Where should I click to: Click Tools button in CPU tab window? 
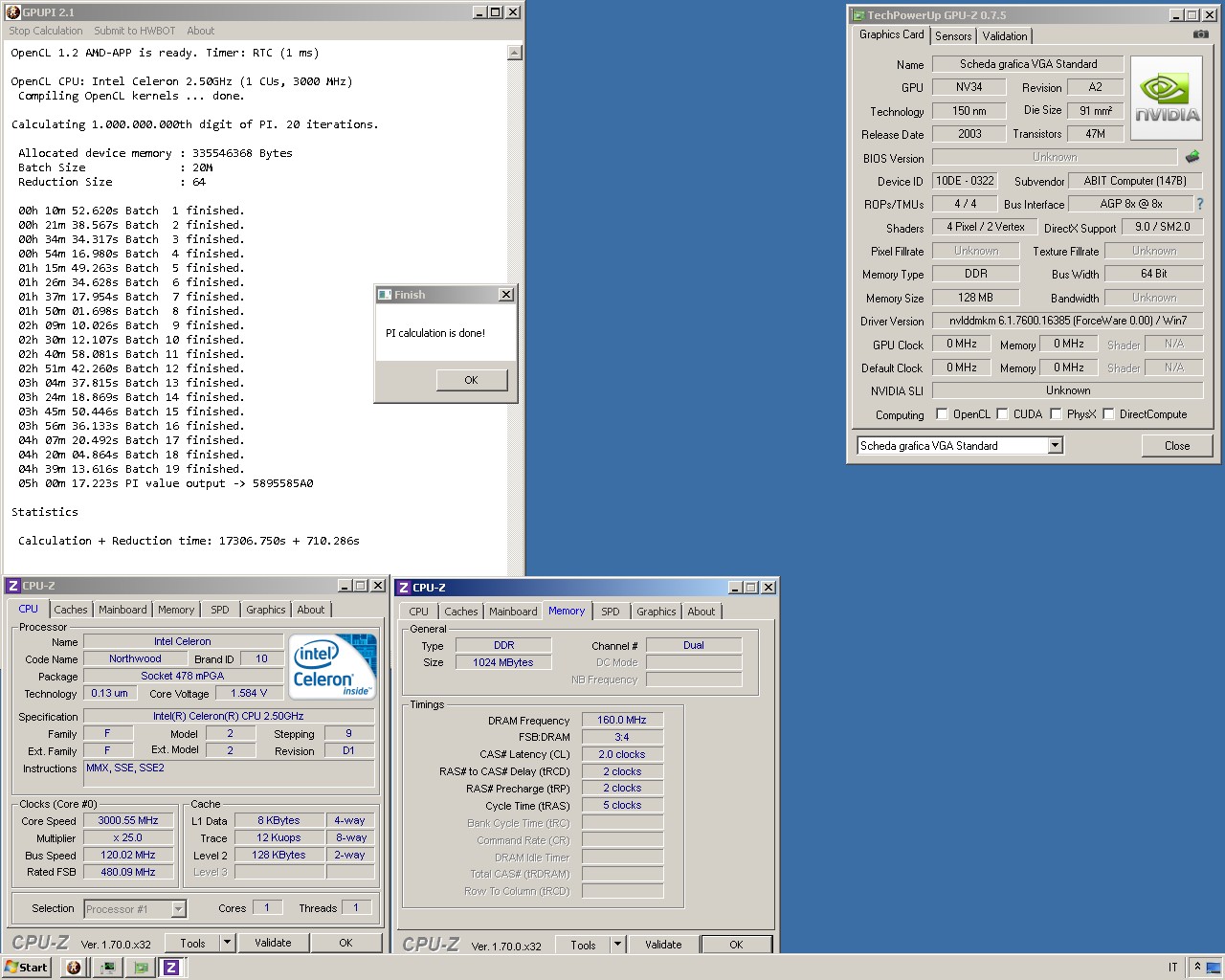coord(193,943)
